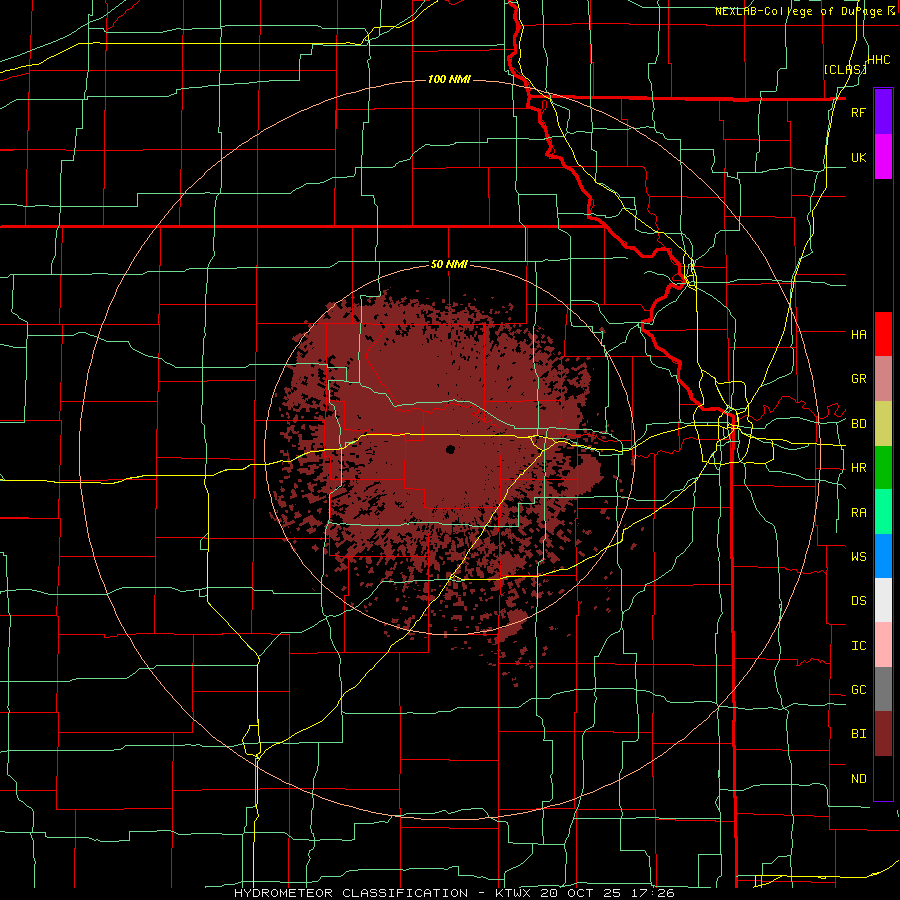Click the HA legend label
The width and height of the screenshot is (900, 900).
[858, 334]
